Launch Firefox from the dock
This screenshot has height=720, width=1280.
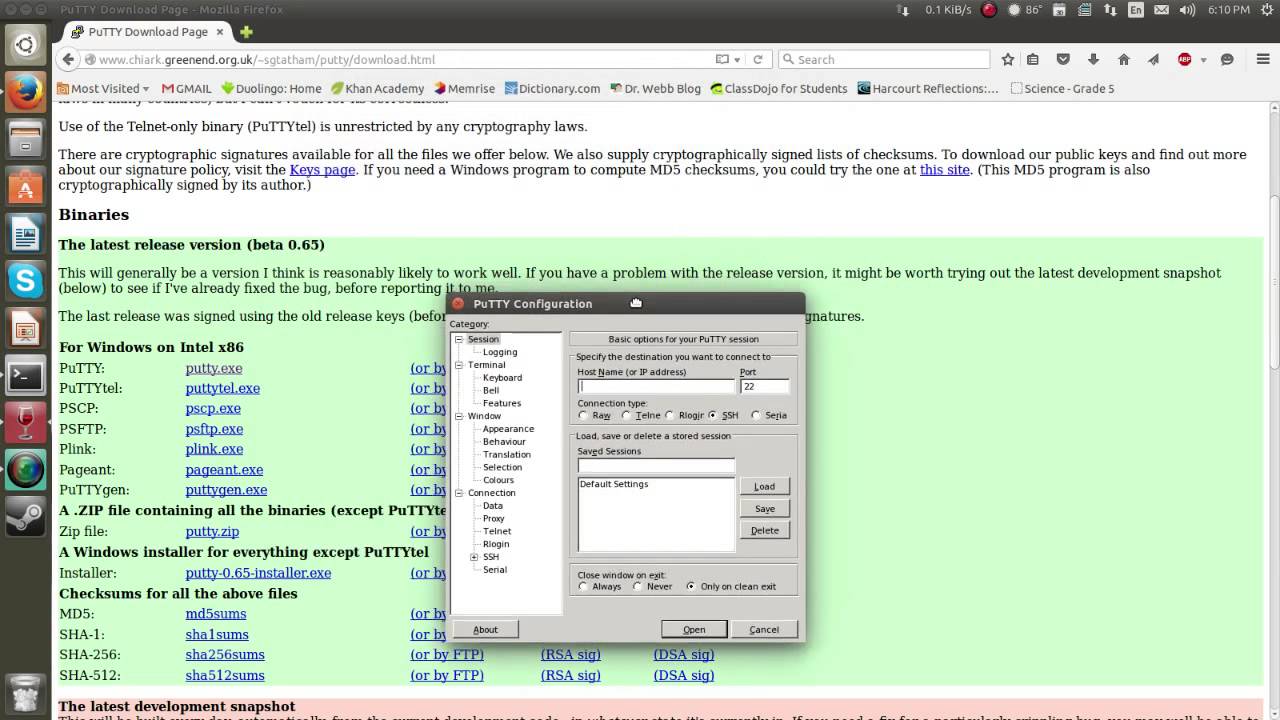tap(25, 92)
